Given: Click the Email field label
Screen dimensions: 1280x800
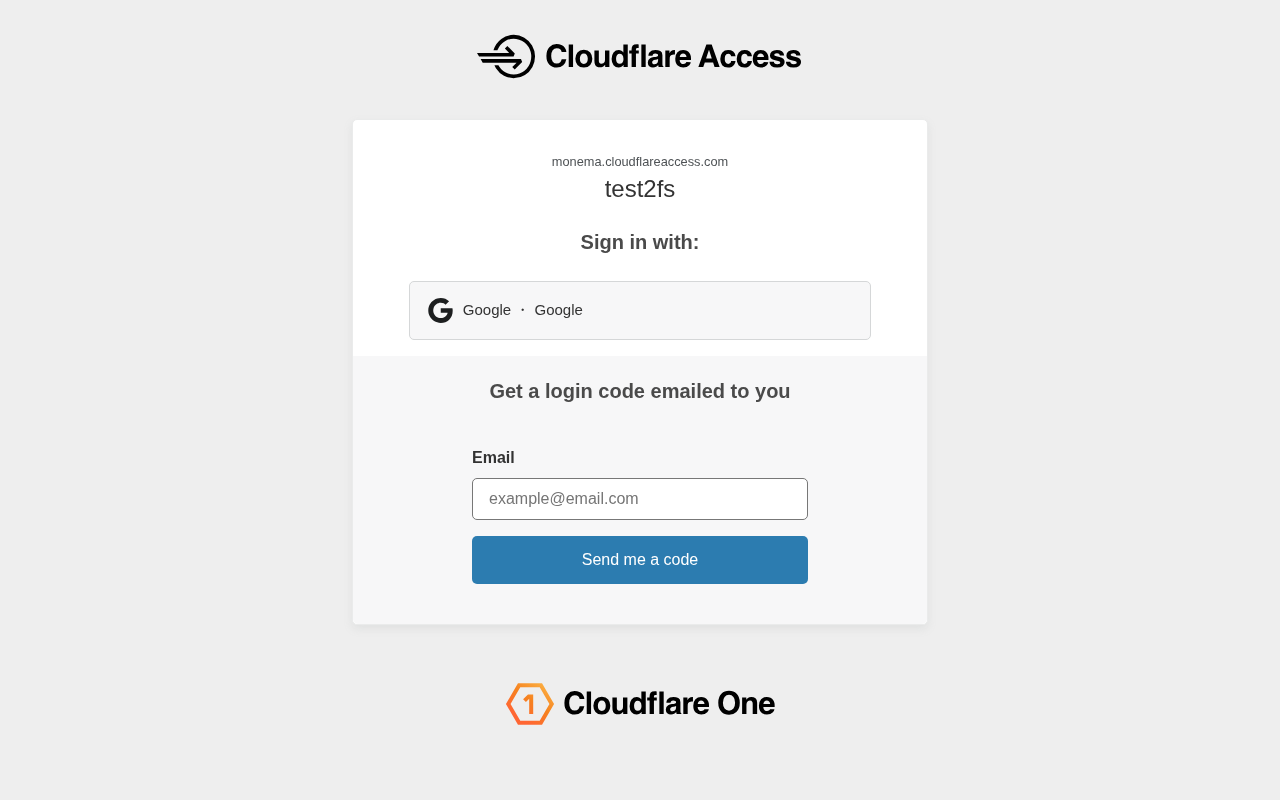Looking at the screenshot, I should click(x=493, y=458).
